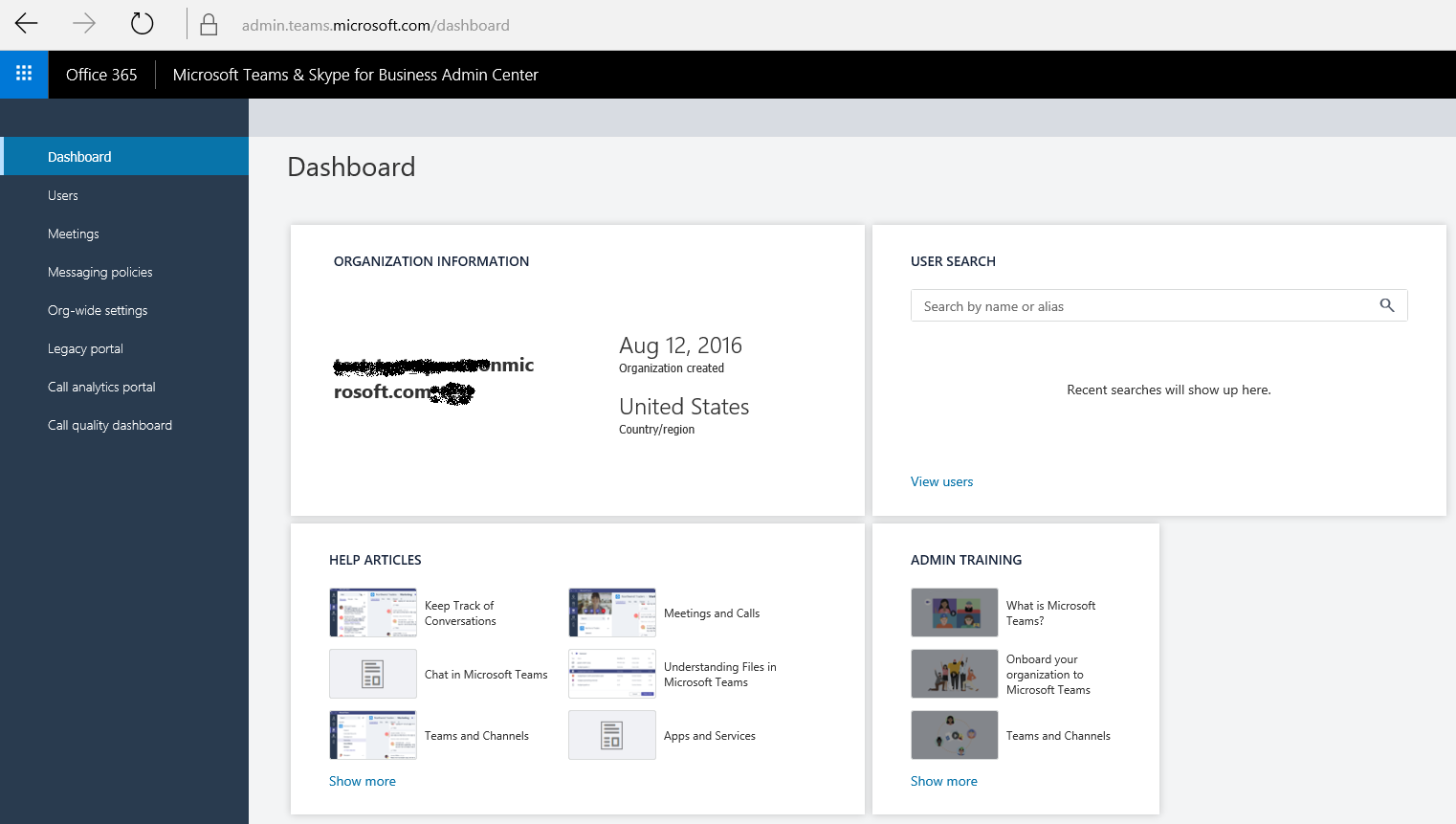
Task: Open Admin Training Teams and Channels thumbnail
Action: coord(955,735)
